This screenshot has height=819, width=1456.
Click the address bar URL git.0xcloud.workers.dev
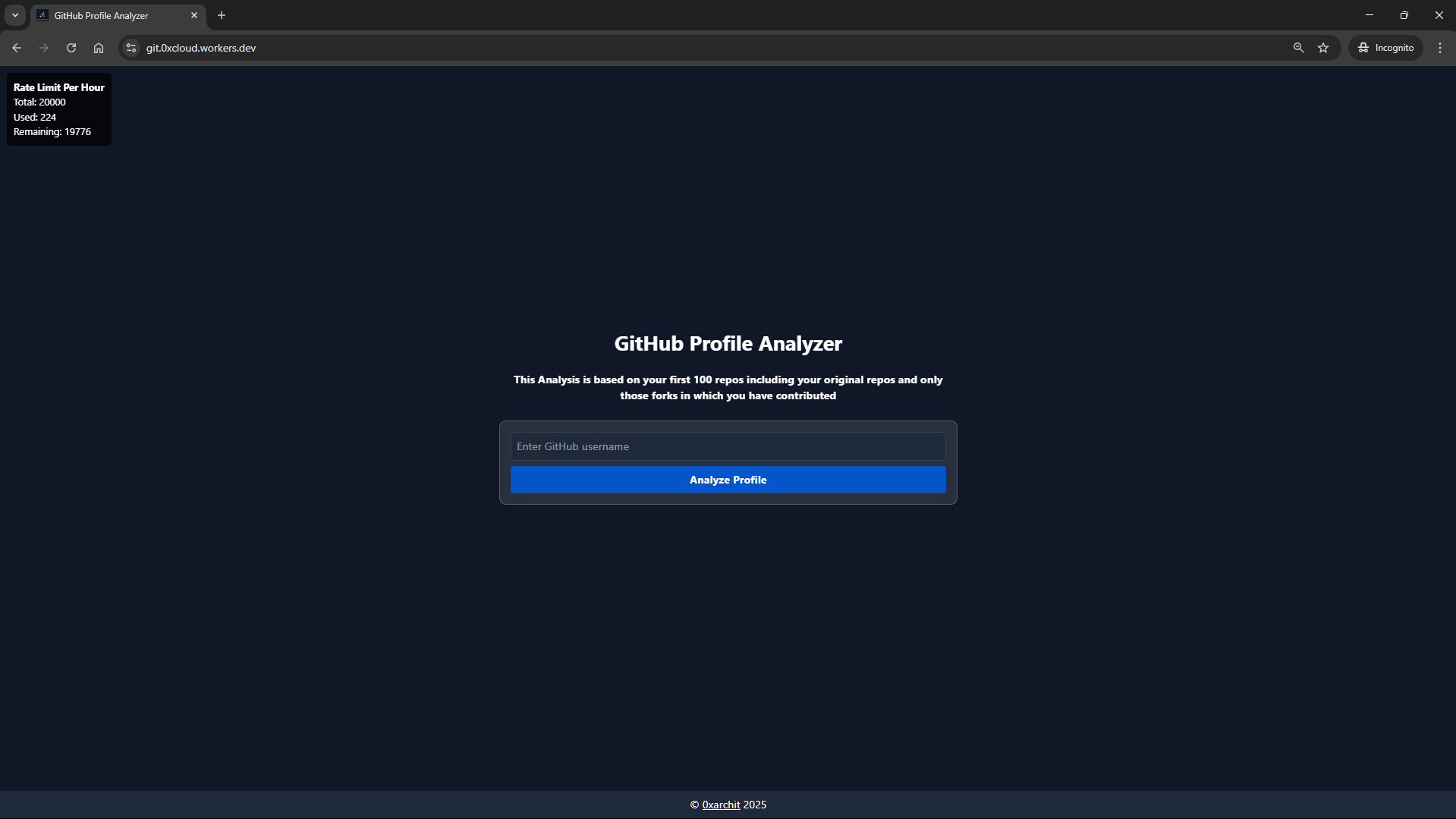point(201,48)
